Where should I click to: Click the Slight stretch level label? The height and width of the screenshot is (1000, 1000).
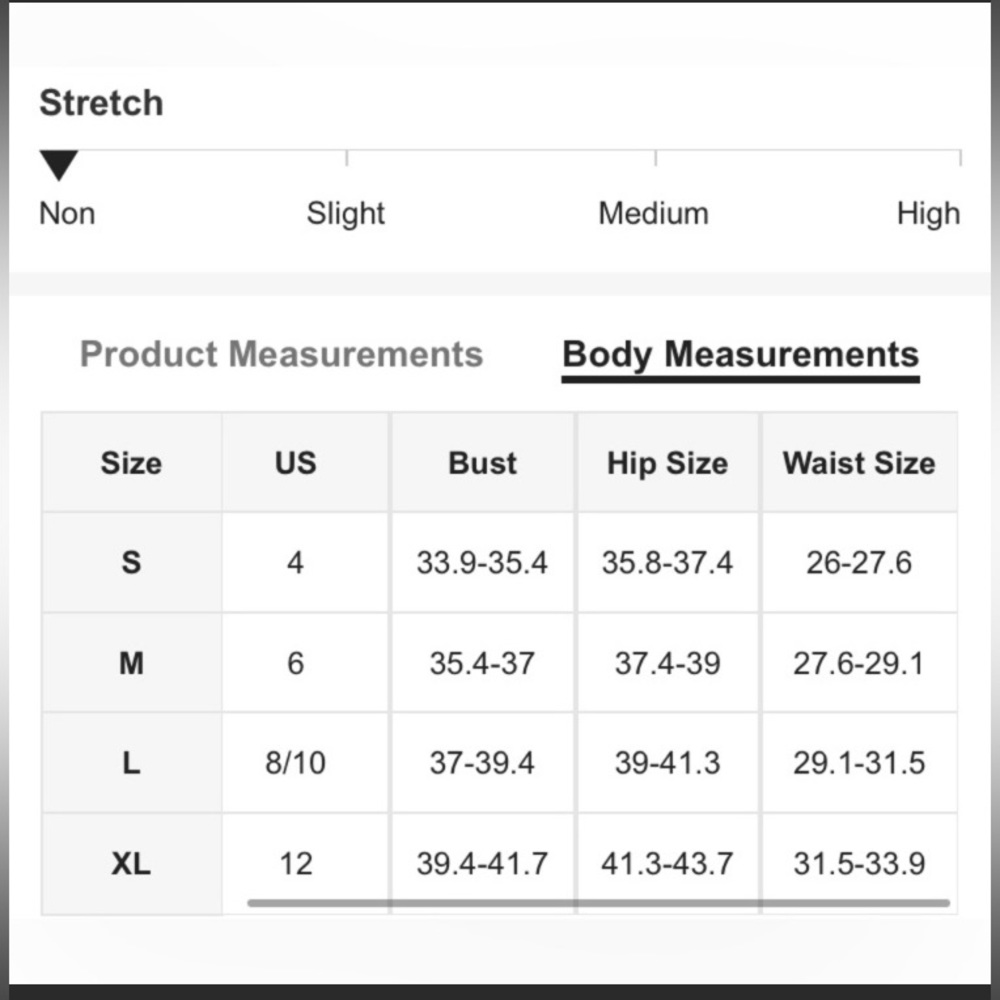pyautogui.click(x=346, y=214)
